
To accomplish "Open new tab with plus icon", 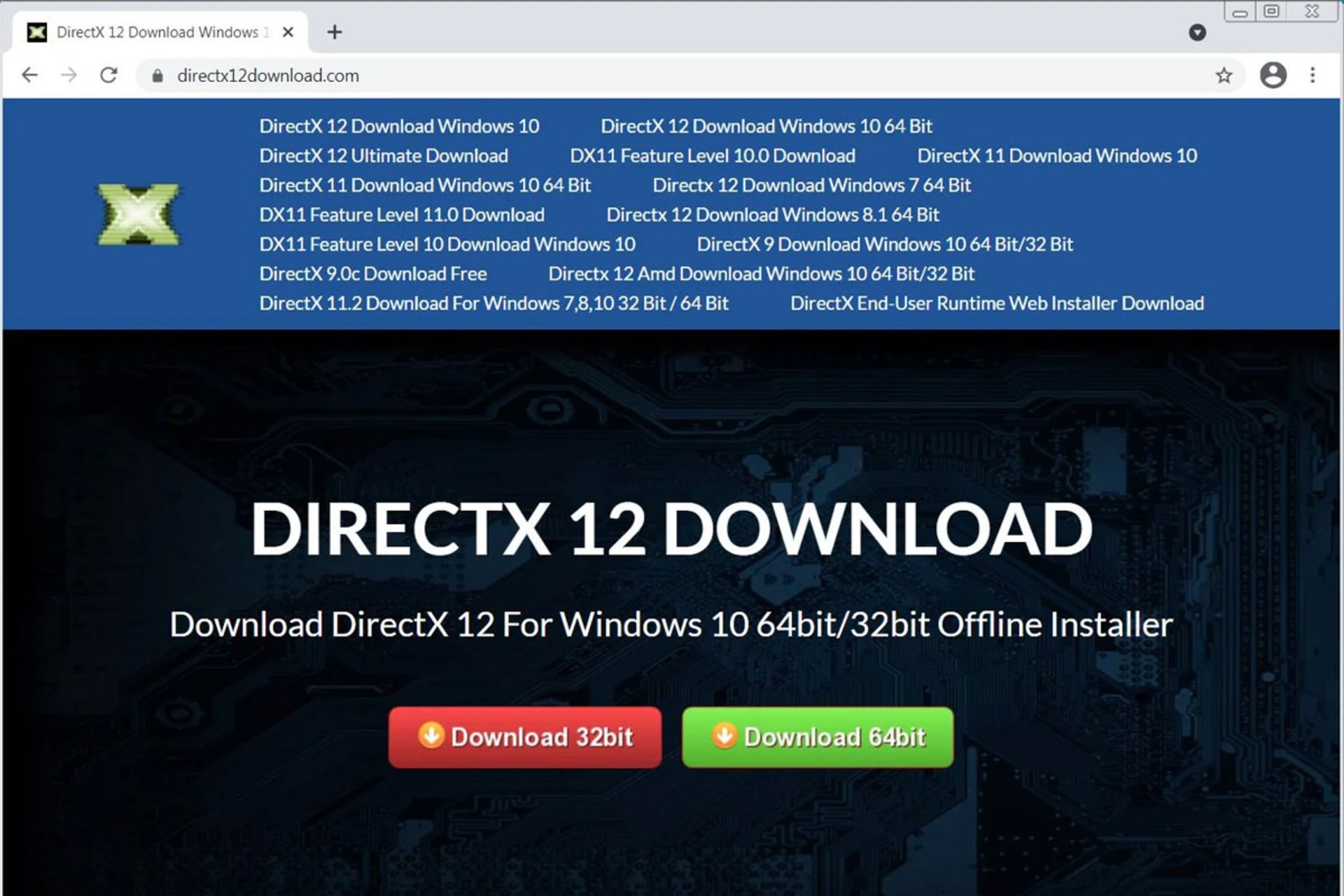I will point(335,32).
